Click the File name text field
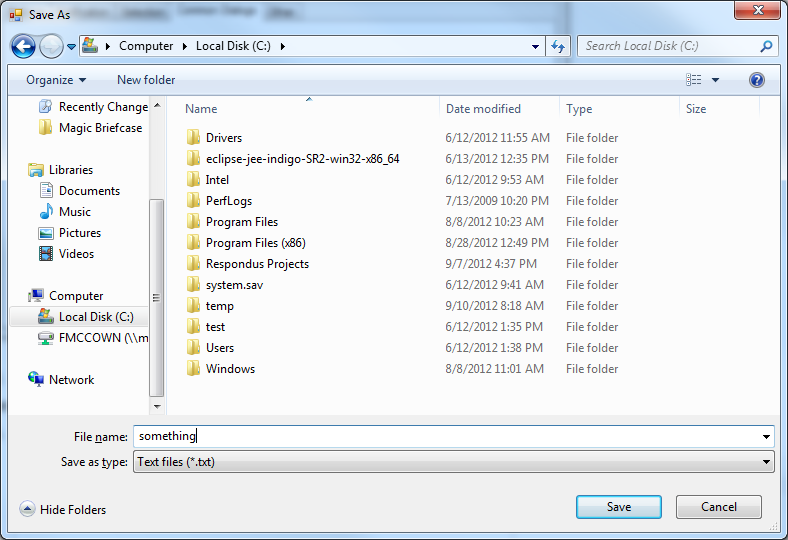788x540 pixels. pyautogui.click(x=447, y=437)
